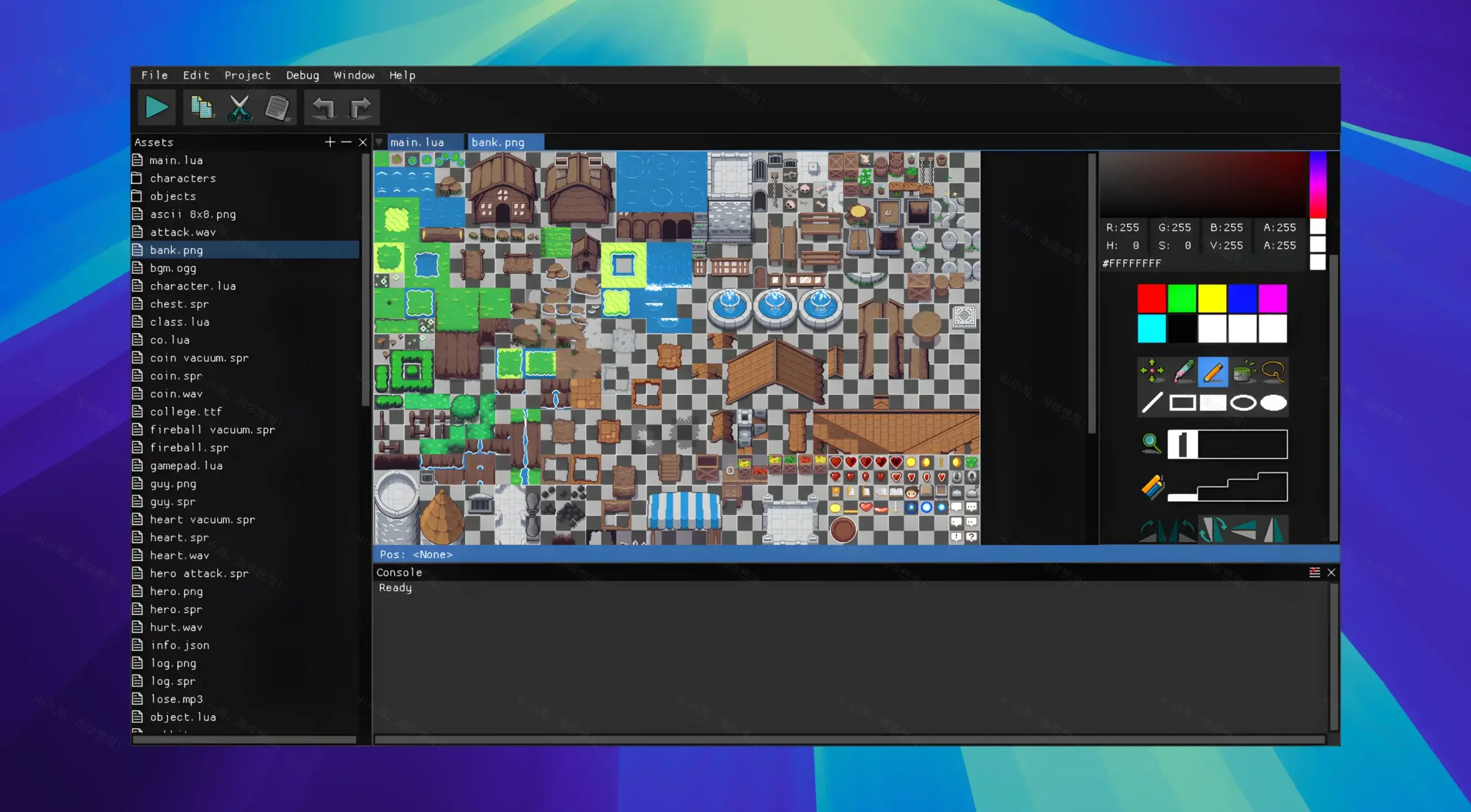
Task: Select the Line drawing tool
Action: pos(1152,403)
